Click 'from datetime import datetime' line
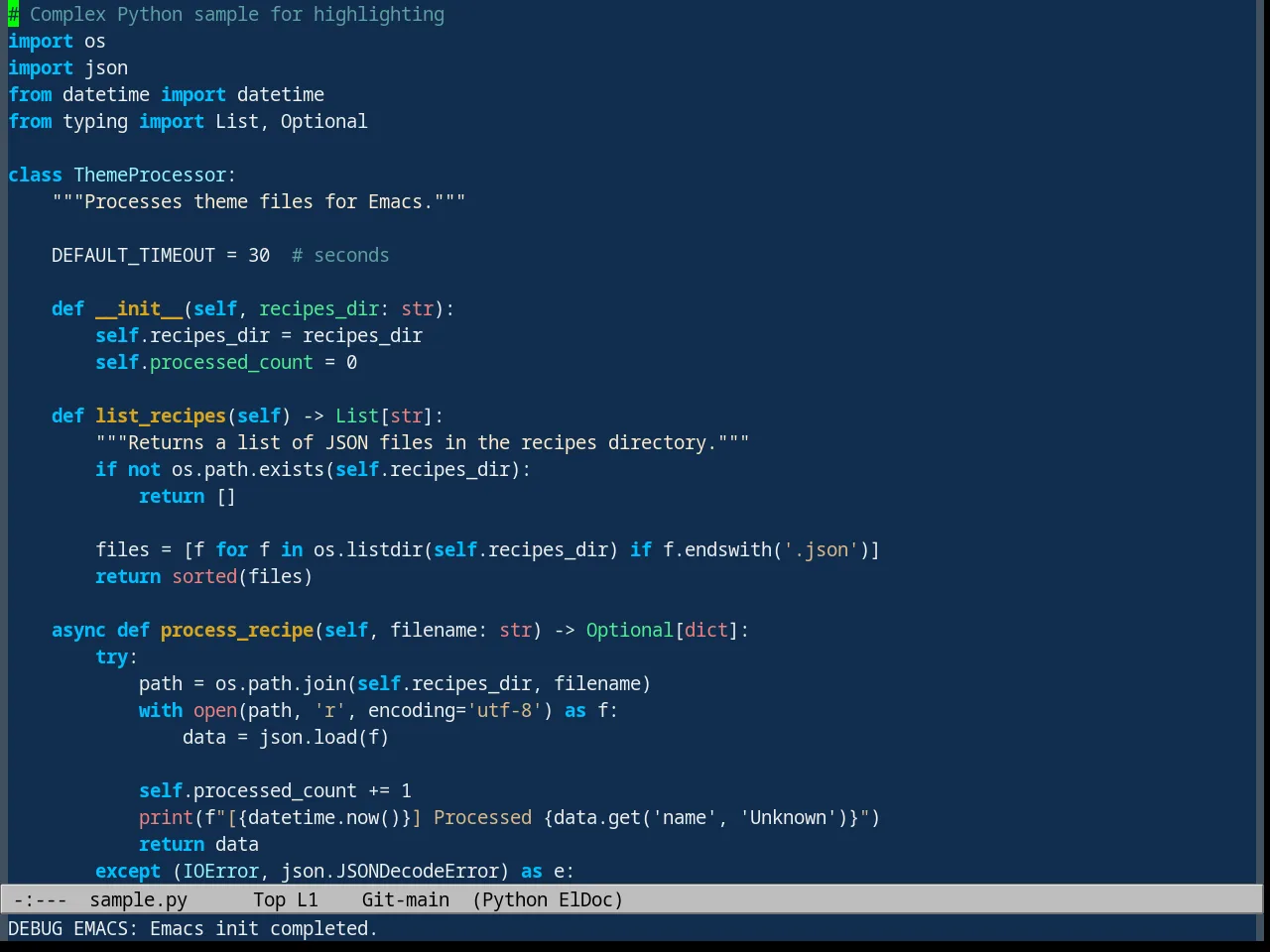The image size is (1270, 952). pyautogui.click(x=166, y=94)
